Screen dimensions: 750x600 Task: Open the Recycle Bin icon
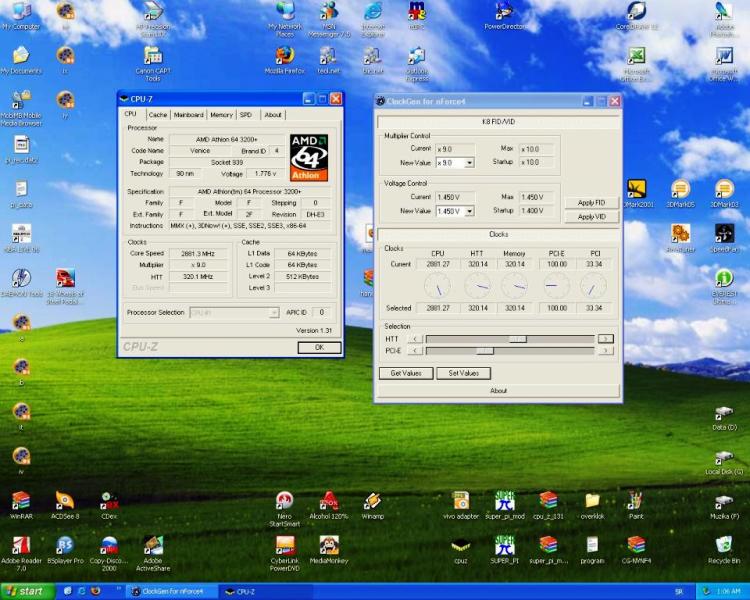point(723,545)
